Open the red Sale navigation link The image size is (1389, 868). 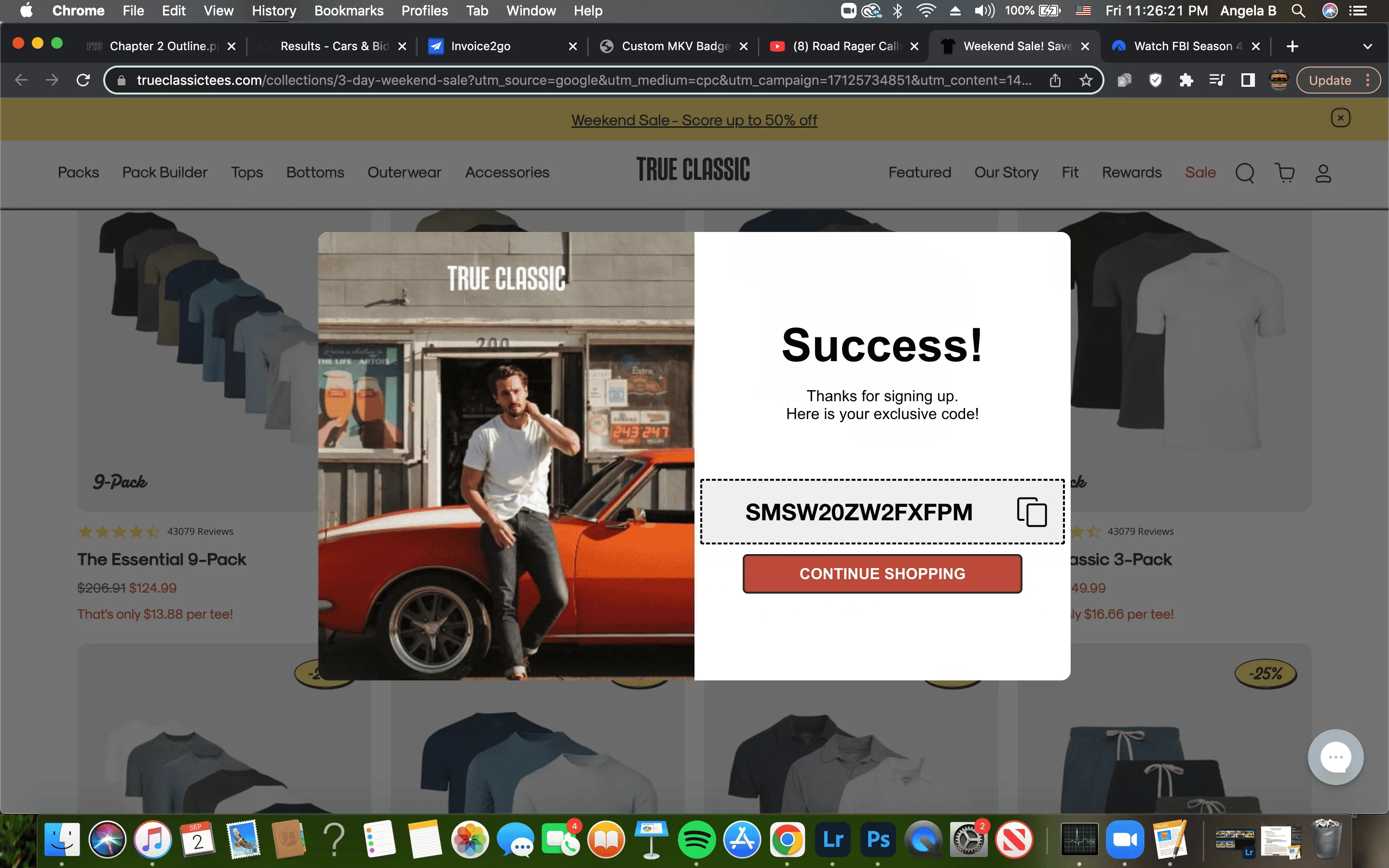click(x=1200, y=172)
